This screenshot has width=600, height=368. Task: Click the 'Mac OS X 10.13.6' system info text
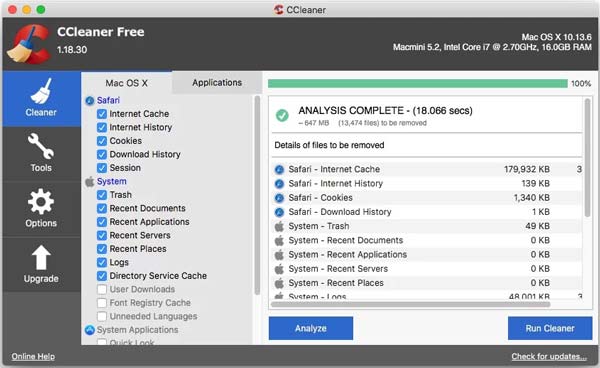(x=557, y=37)
